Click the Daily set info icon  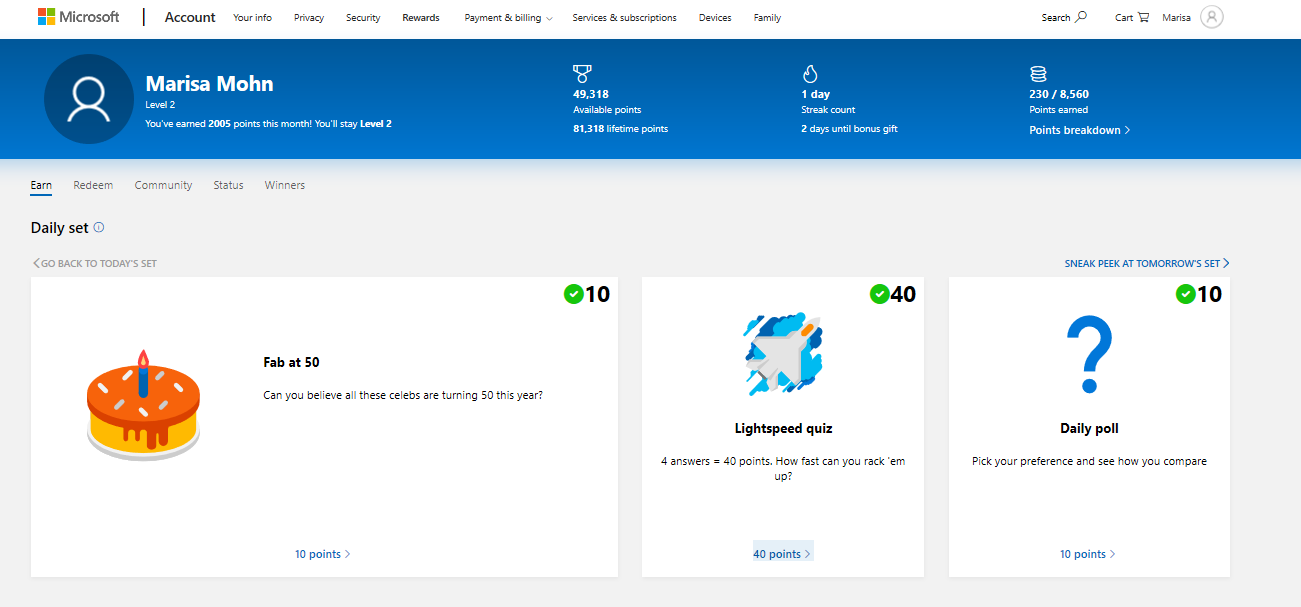(x=99, y=228)
